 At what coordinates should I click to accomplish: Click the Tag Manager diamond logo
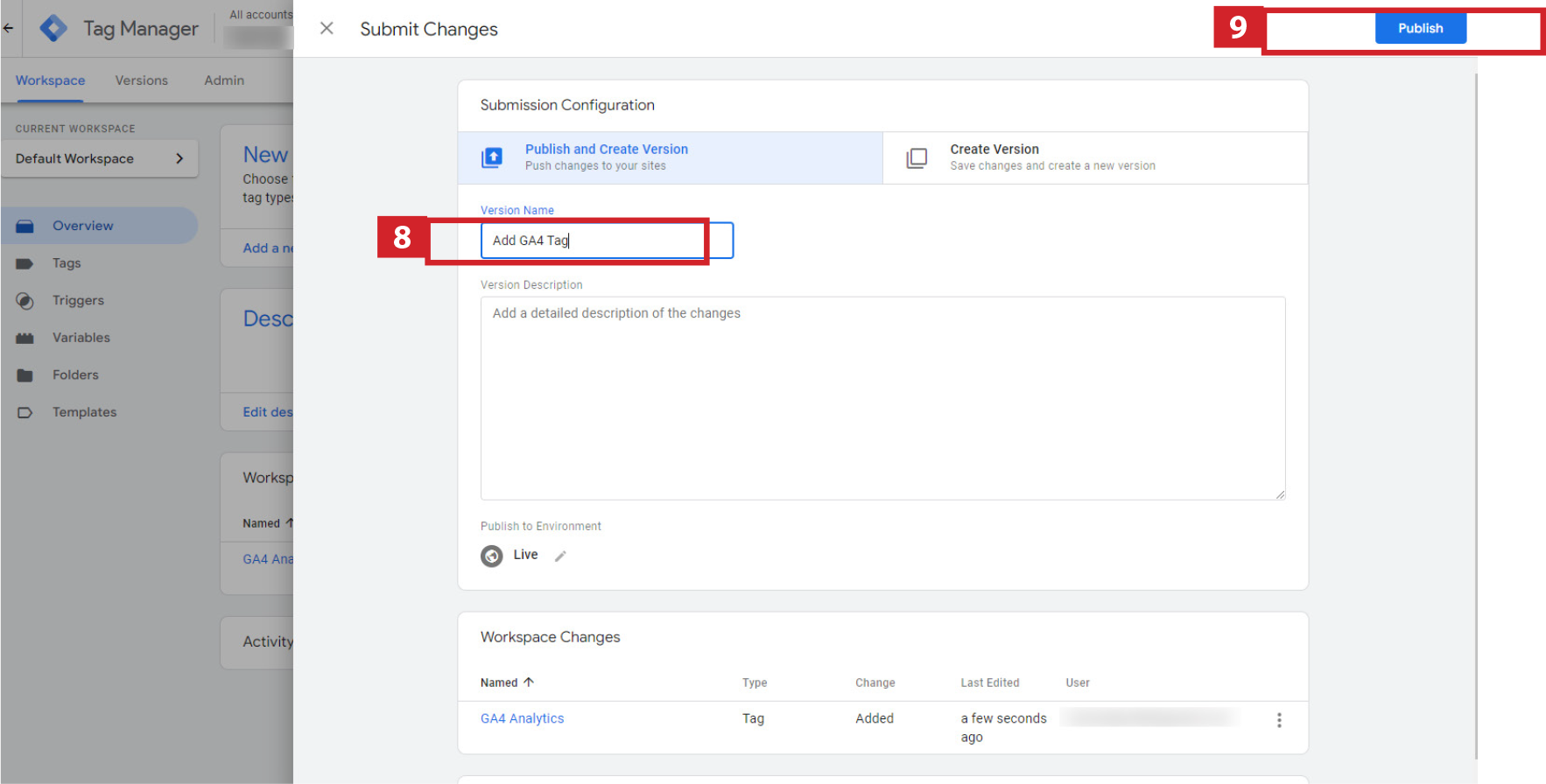[x=53, y=28]
